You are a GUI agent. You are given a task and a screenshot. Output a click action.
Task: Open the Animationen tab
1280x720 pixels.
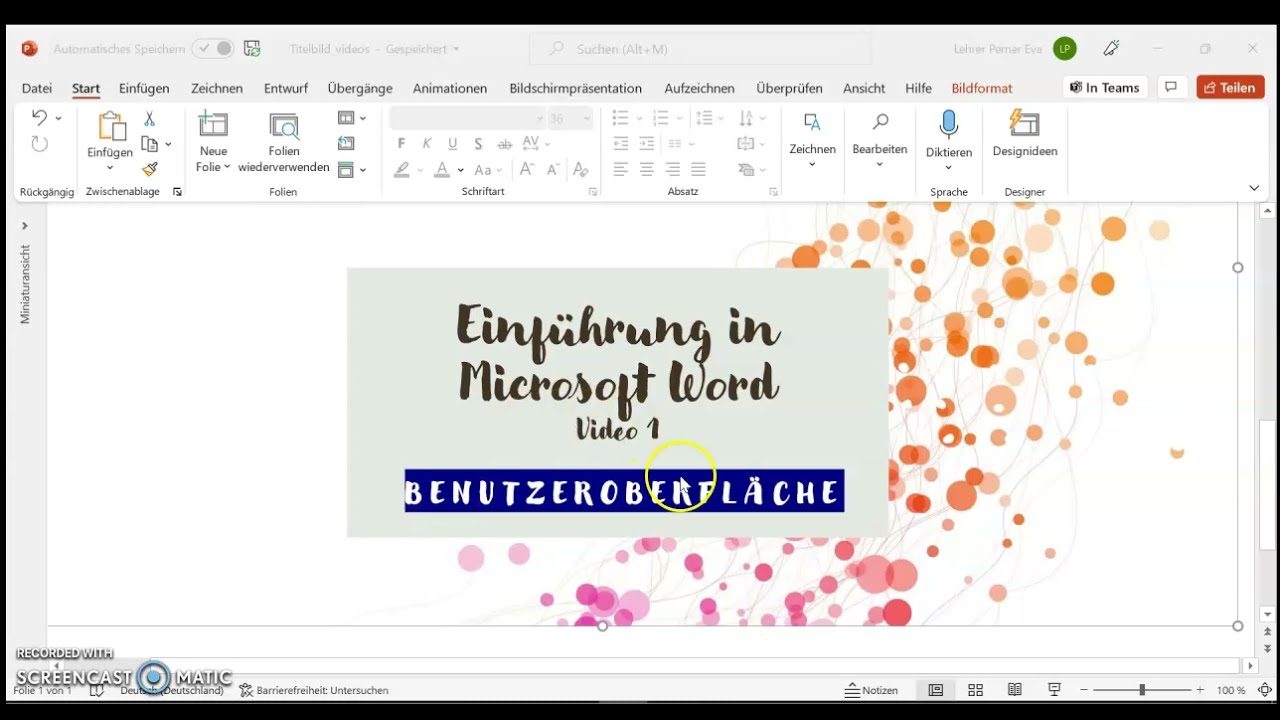450,88
